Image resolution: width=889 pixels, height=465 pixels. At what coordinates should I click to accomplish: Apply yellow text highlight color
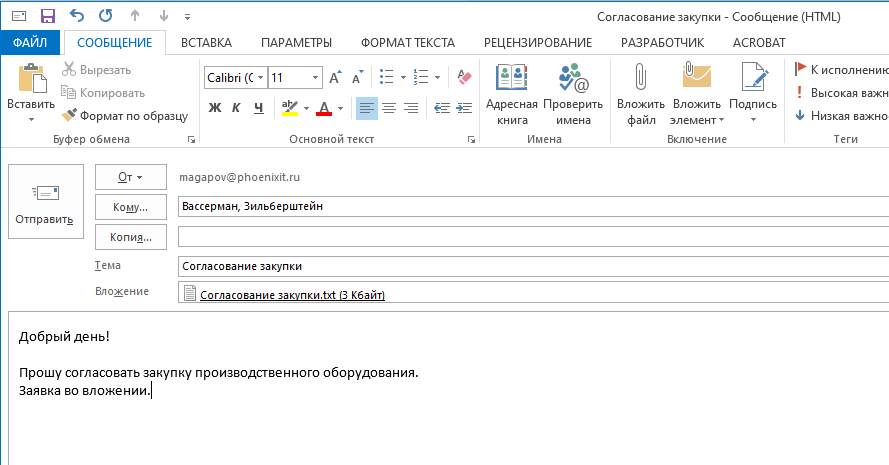[290, 108]
